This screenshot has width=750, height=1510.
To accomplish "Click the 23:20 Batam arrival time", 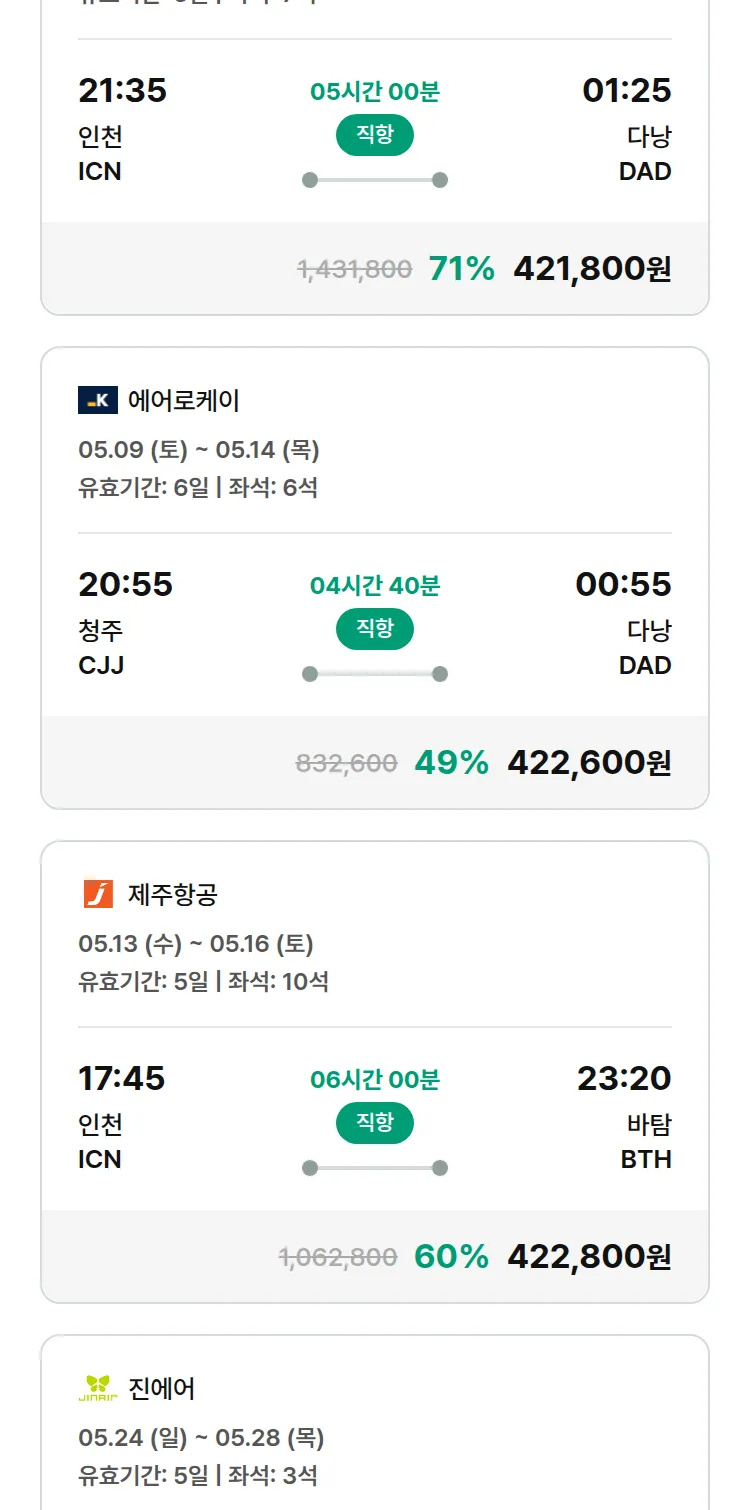I will tap(624, 1078).
